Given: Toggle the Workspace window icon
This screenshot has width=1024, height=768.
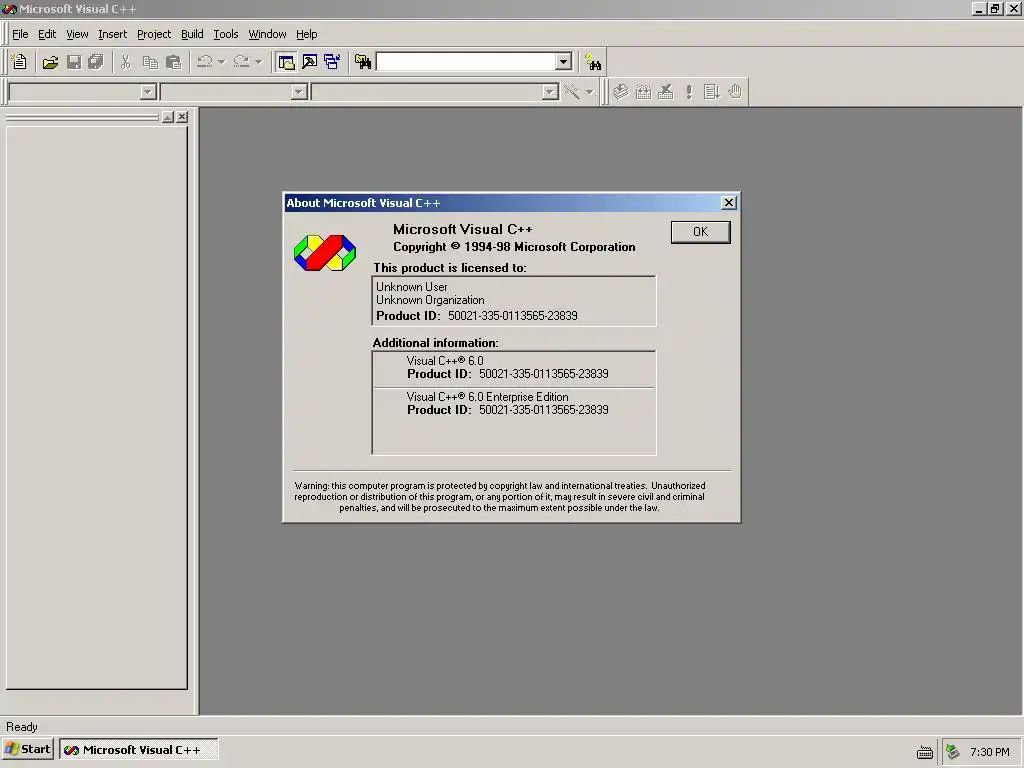Looking at the screenshot, I should pyautogui.click(x=286, y=62).
